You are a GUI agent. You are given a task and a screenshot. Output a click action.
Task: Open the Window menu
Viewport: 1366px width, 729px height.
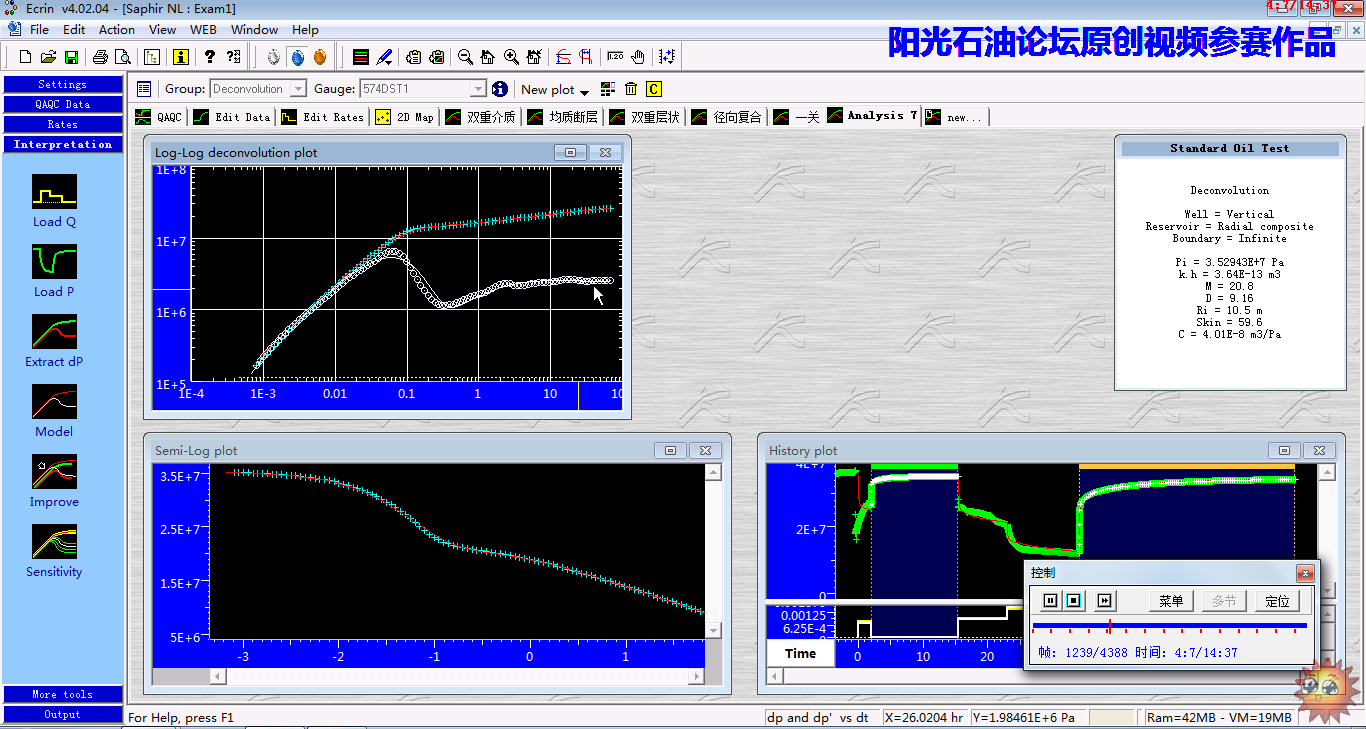tap(255, 30)
